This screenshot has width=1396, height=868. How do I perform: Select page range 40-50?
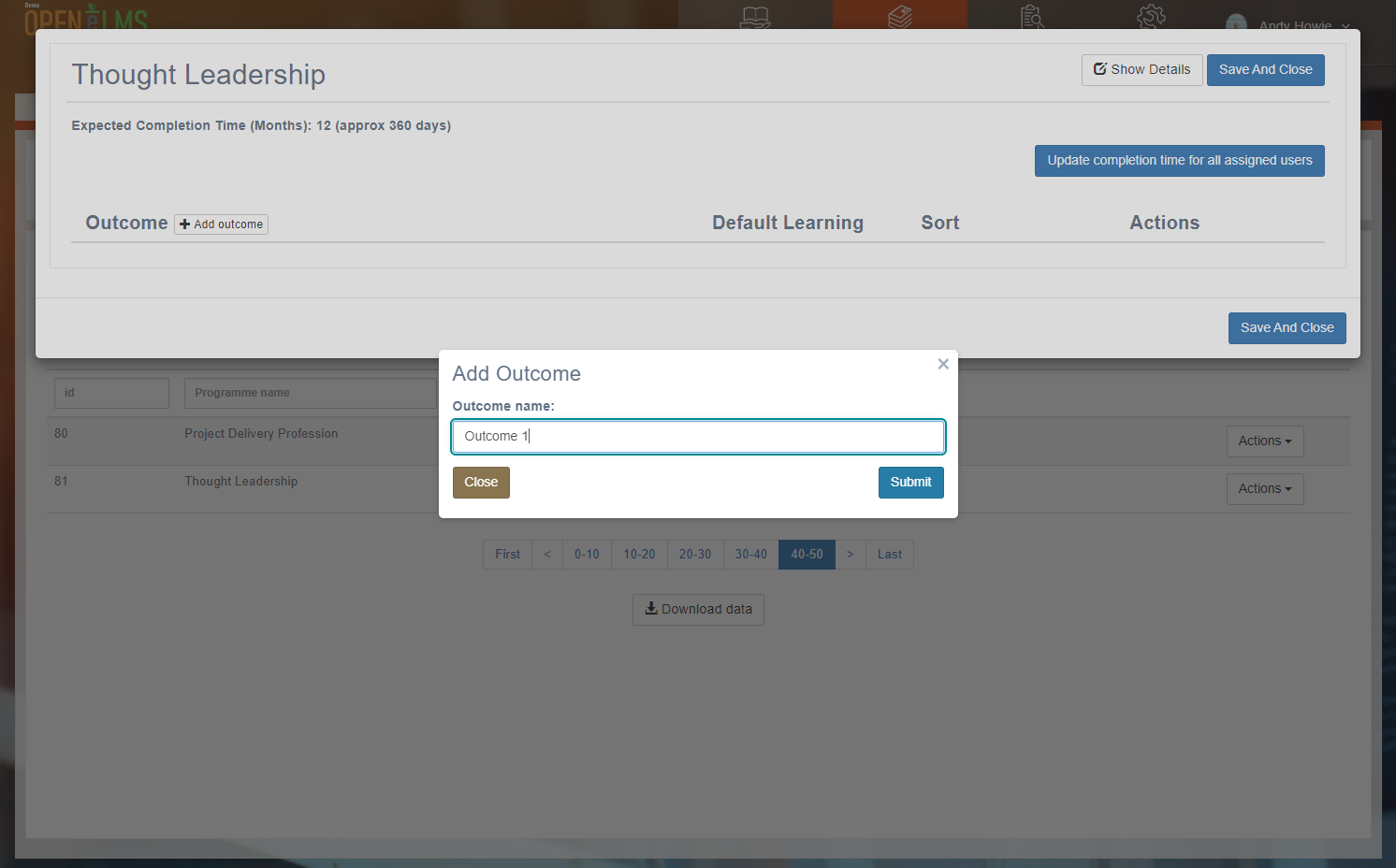(807, 555)
